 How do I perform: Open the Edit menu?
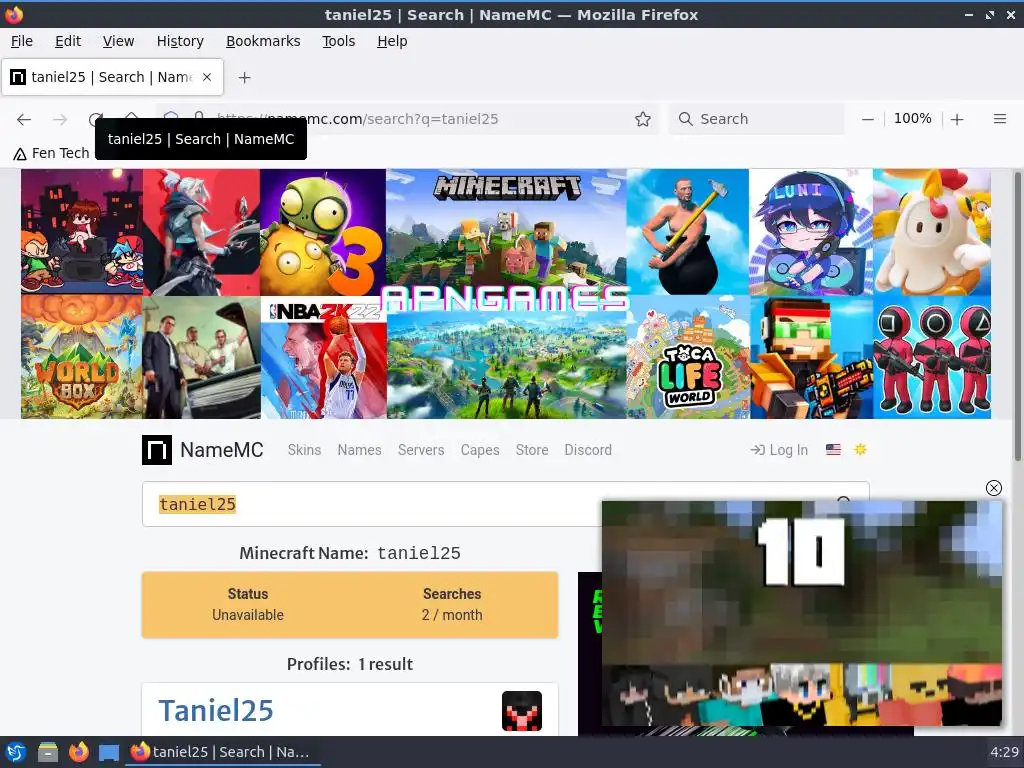[x=67, y=41]
